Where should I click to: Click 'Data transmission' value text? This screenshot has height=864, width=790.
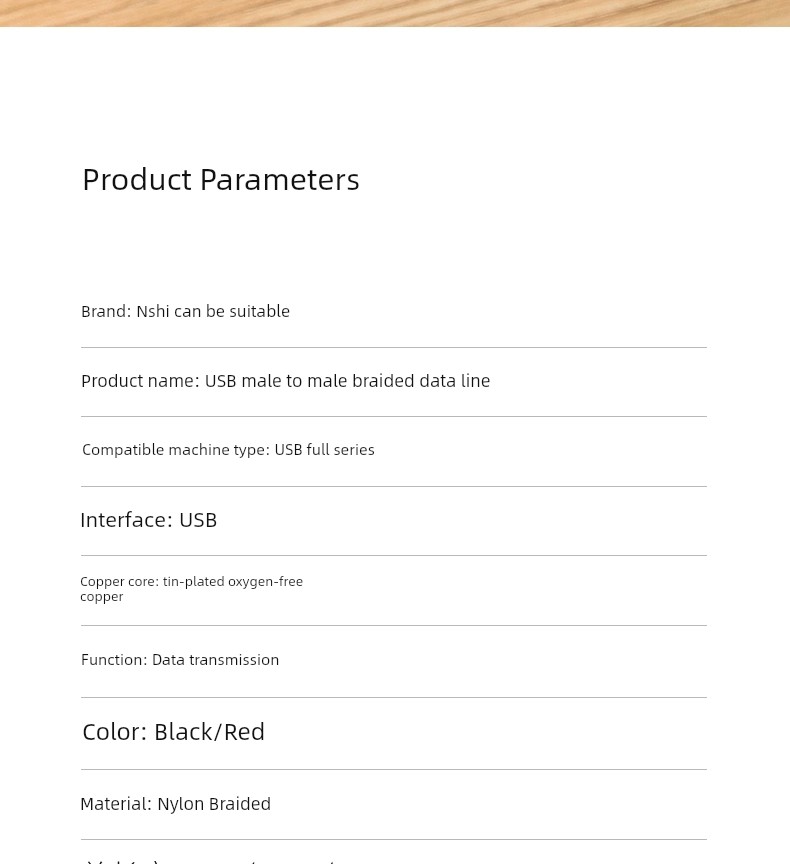pos(215,660)
